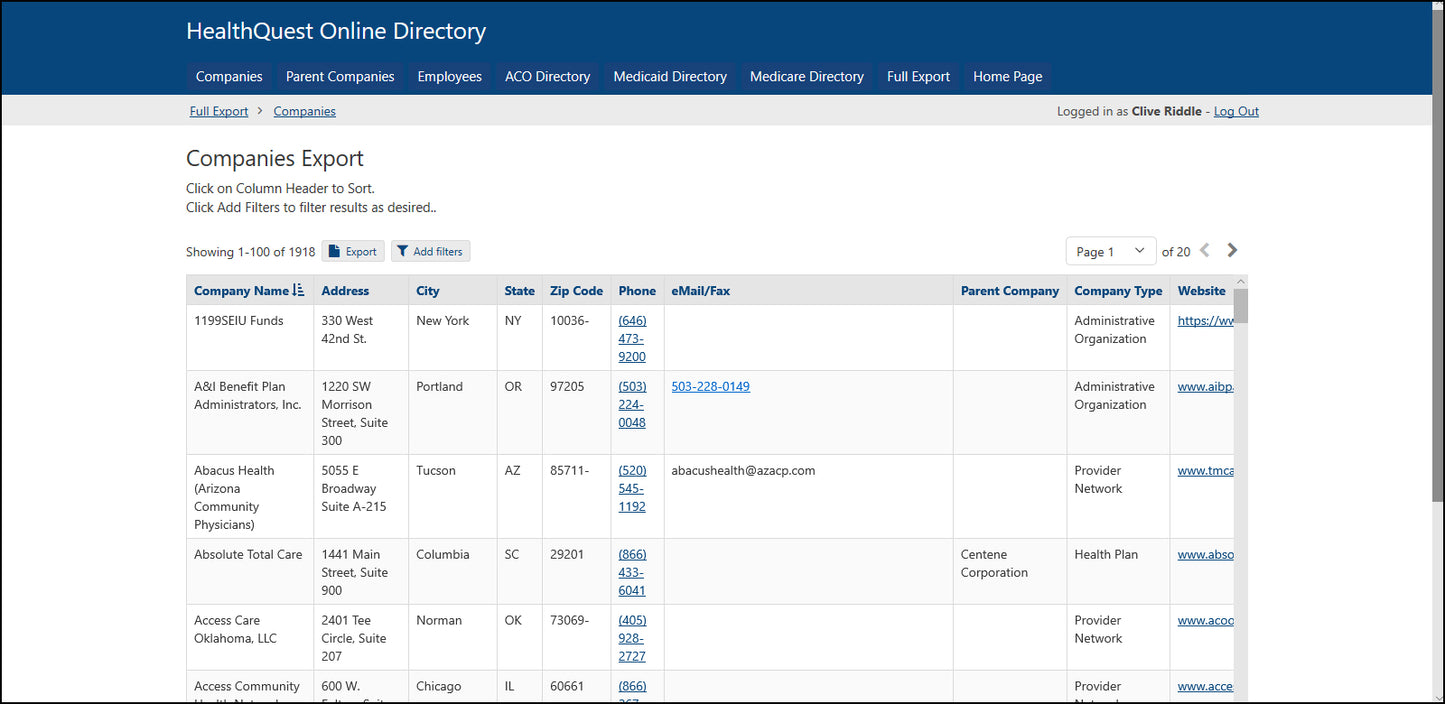Sort table by State column
This screenshot has height=704, width=1445.
(x=519, y=291)
